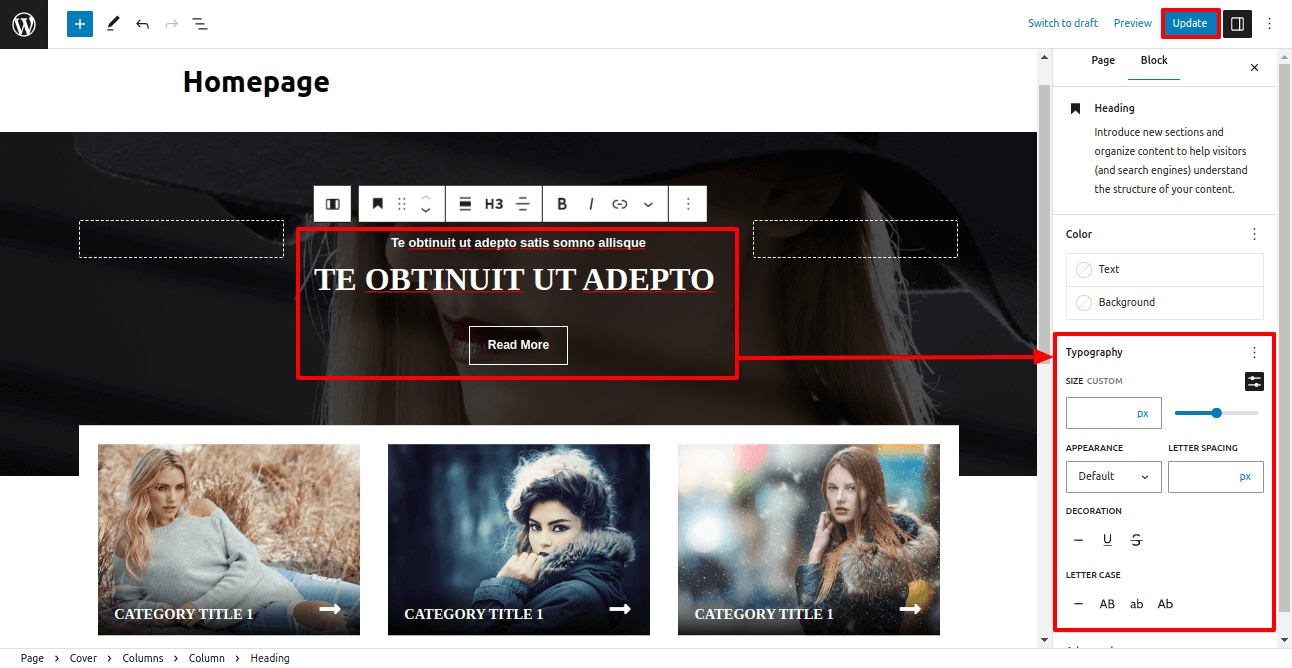Toggle underline text decoration
Image resolution: width=1292 pixels, height=668 pixels.
pyautogui.click(x=1107, y=540)
